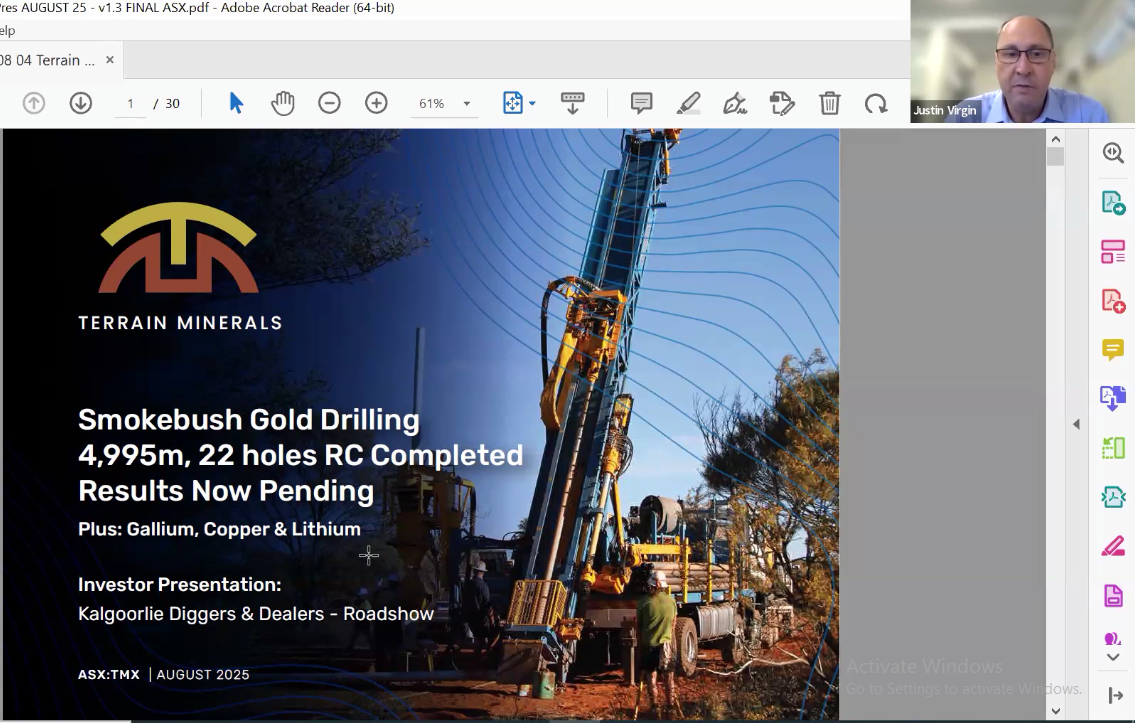The image size is (1135, 723).
Task: Click the 'AUGUST 2025' date text
Action: 203,675
